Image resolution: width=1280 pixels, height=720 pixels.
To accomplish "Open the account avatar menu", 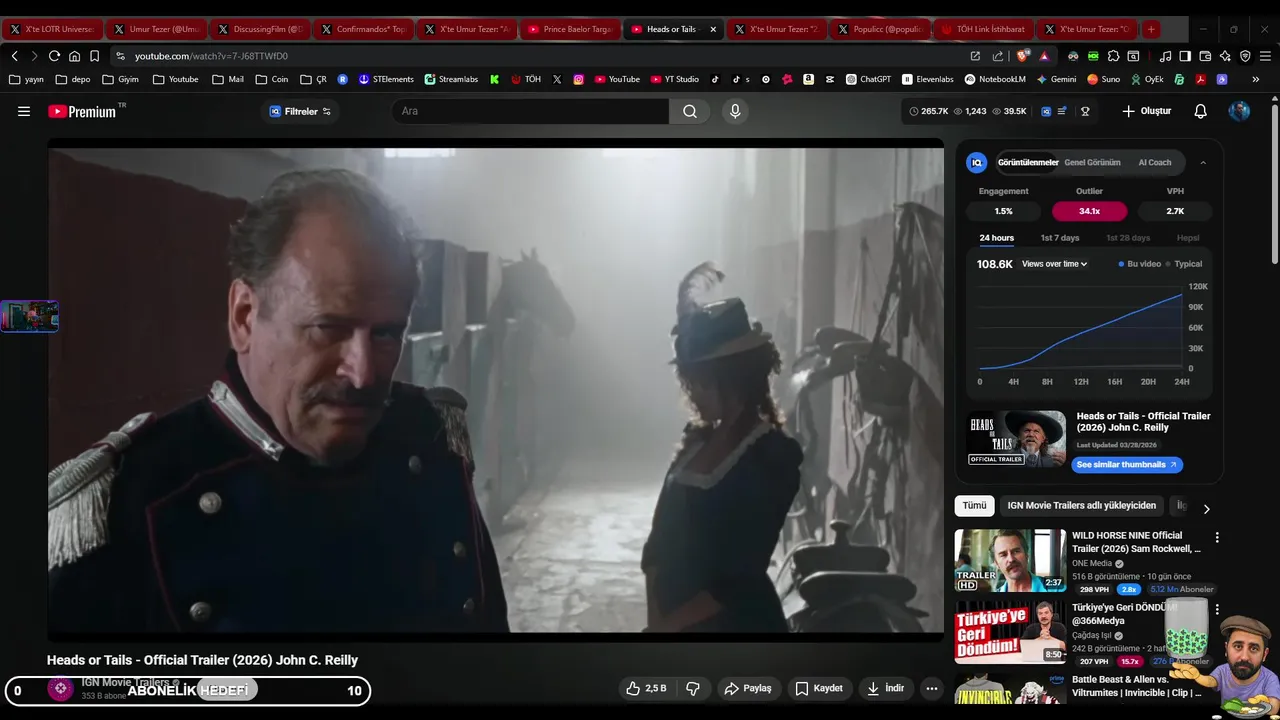I will click(1239, 111).
